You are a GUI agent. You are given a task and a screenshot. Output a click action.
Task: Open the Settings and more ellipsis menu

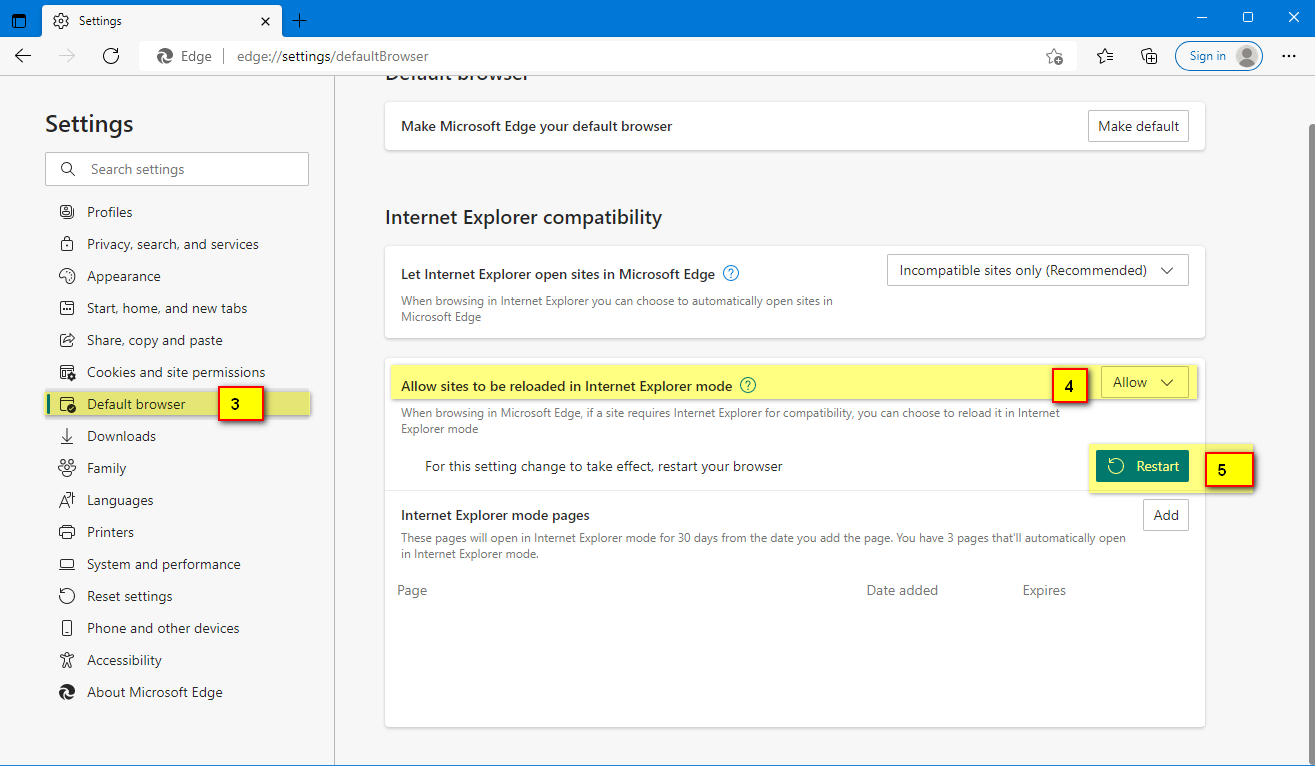1289,56
